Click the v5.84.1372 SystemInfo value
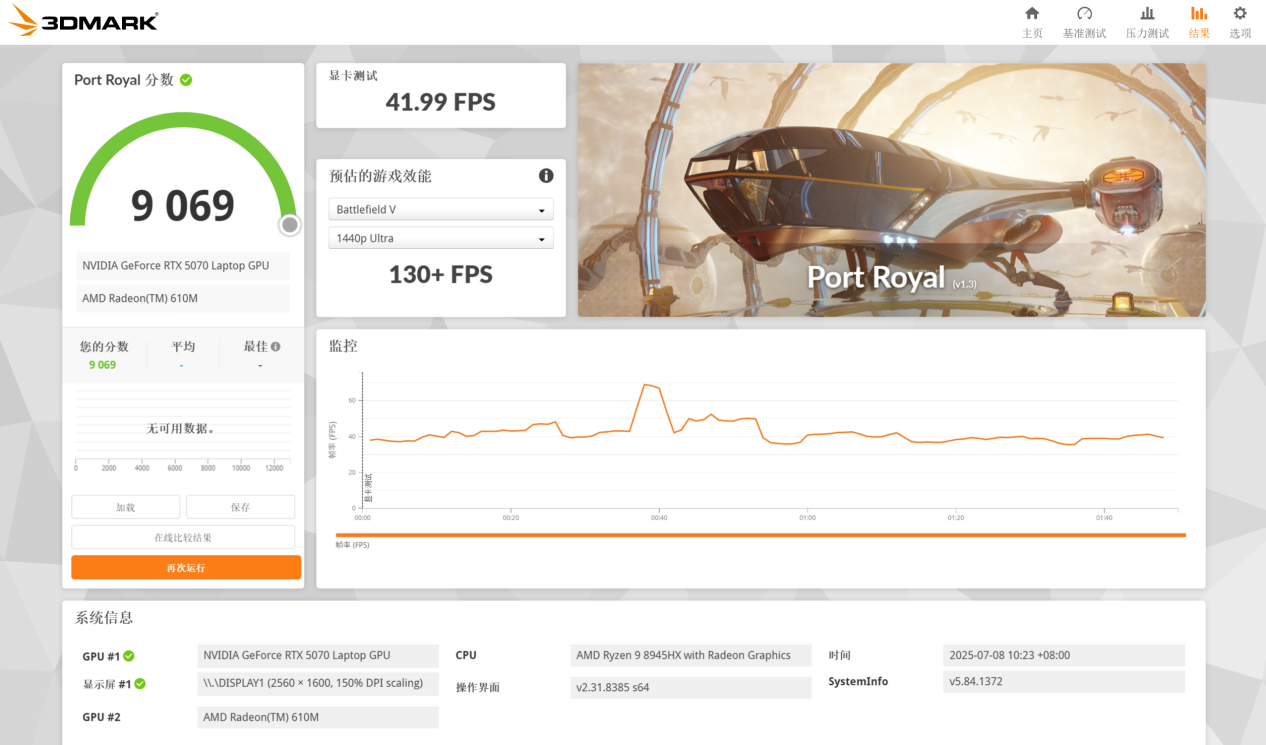 [1064, 682]
